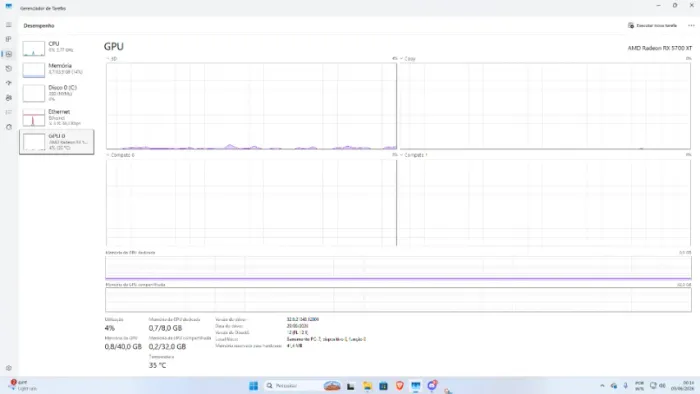The image size is (700, 394).
Task: Open Brave browser from the taskbar
Action: coord(399,386)
